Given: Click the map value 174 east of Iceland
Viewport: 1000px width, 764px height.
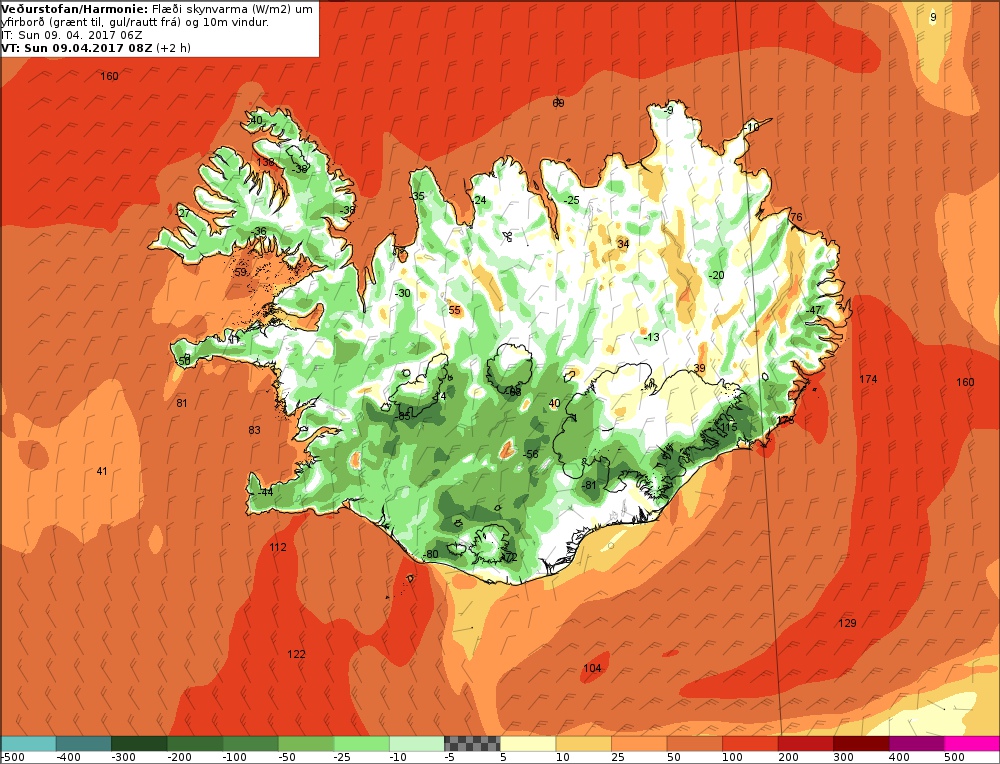Looking at the screenshot, I should coord(868,379).
